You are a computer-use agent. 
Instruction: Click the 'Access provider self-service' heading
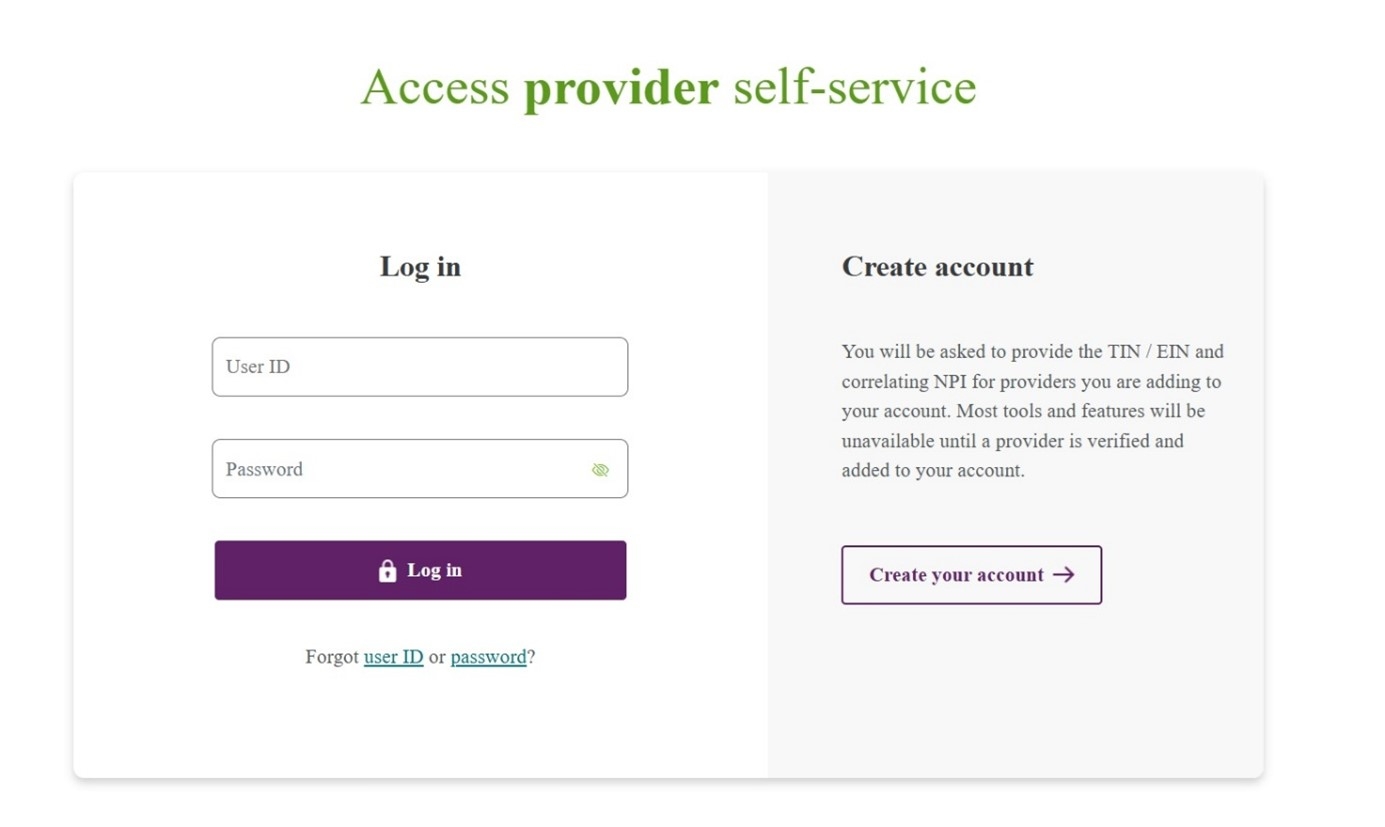(669, 87)
